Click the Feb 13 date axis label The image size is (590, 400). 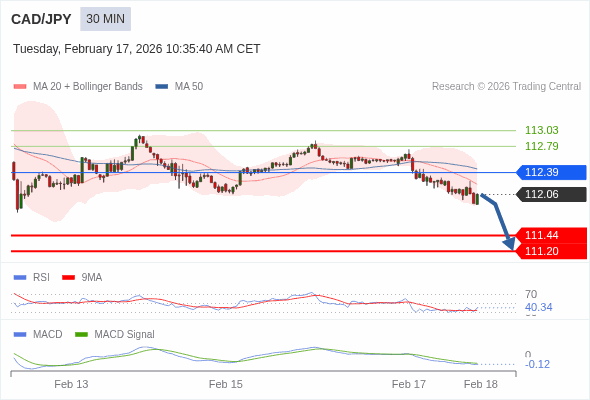[x=71, y=384]
